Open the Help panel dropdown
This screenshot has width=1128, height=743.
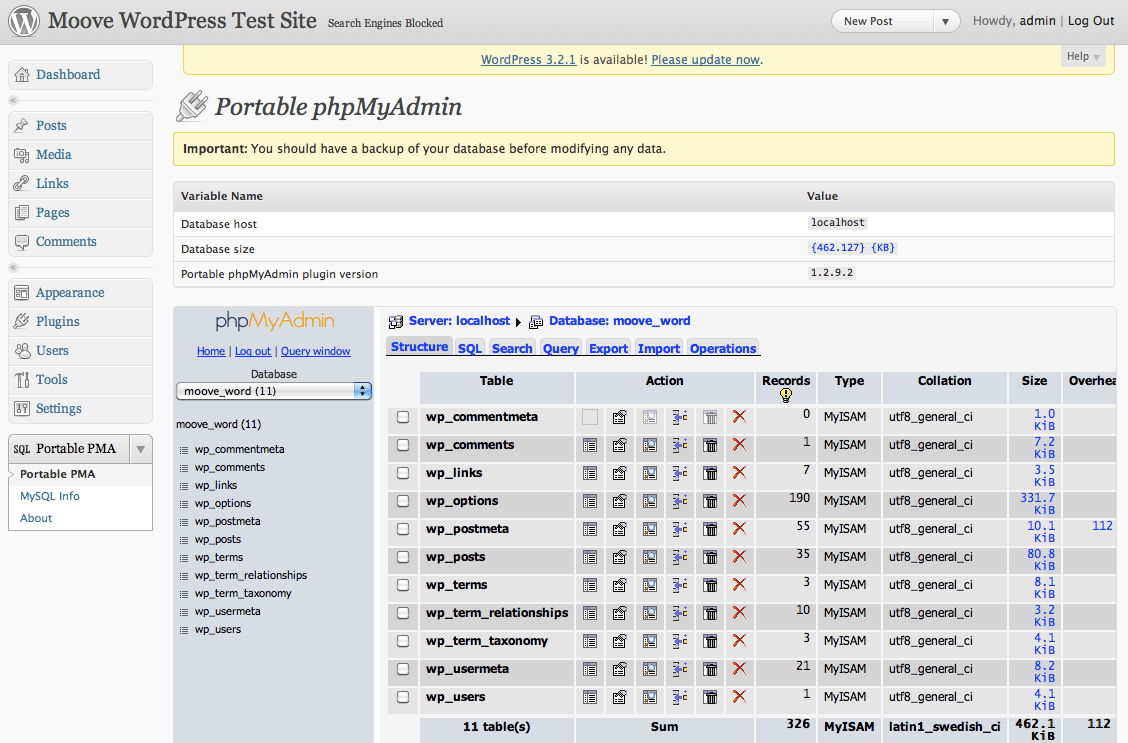[x=1083, y=56]
